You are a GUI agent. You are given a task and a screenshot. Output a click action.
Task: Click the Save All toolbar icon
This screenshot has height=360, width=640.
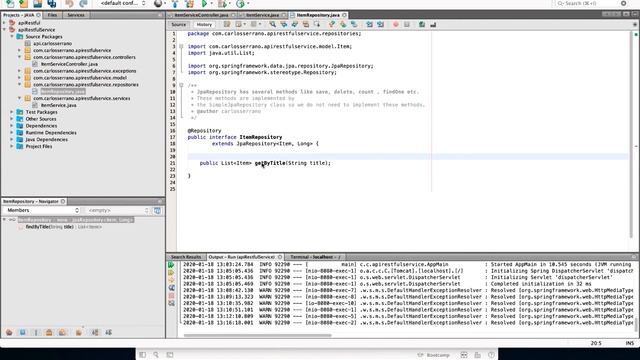pos(51,4)
